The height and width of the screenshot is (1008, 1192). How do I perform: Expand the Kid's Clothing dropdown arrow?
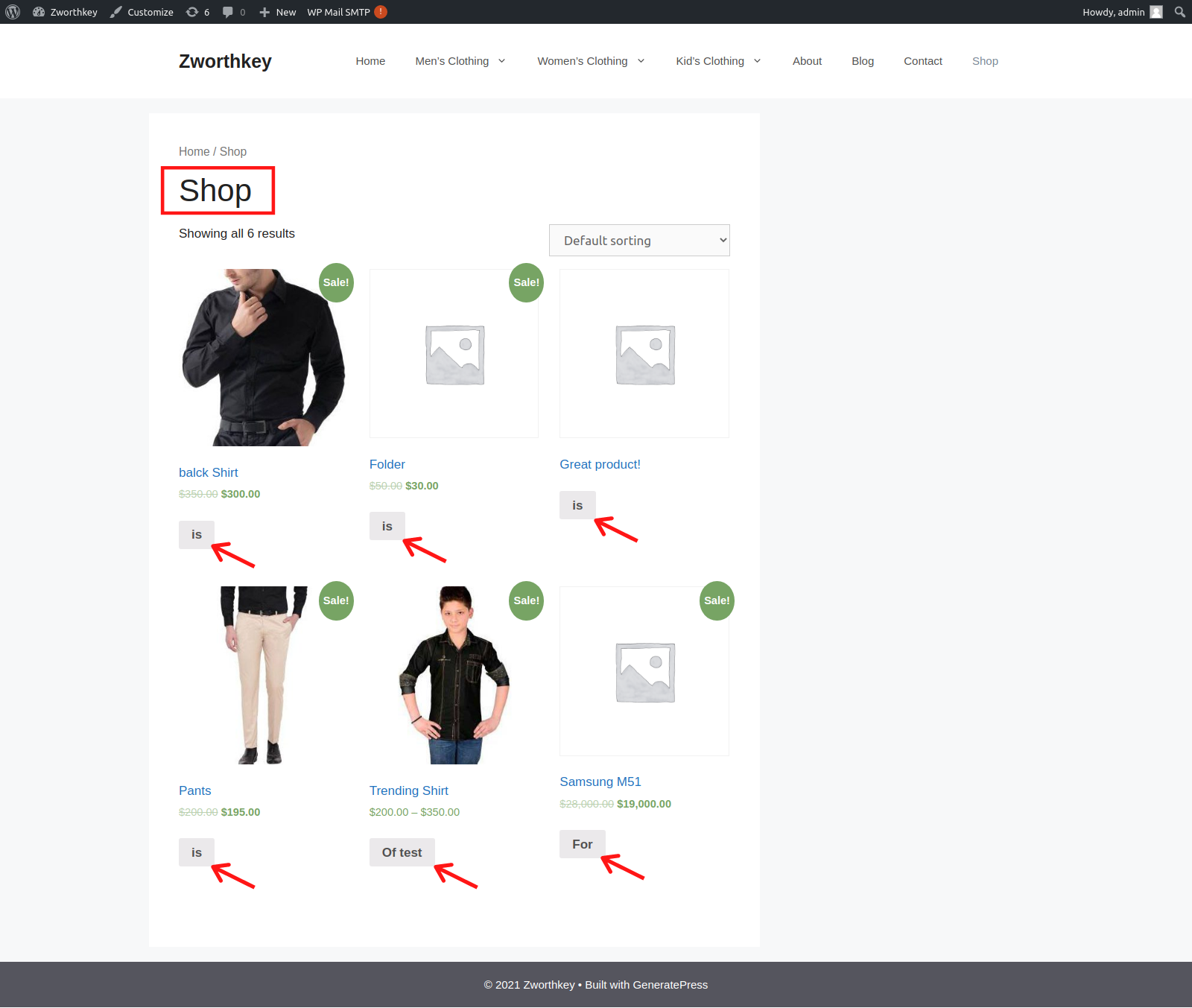point(757,61)
